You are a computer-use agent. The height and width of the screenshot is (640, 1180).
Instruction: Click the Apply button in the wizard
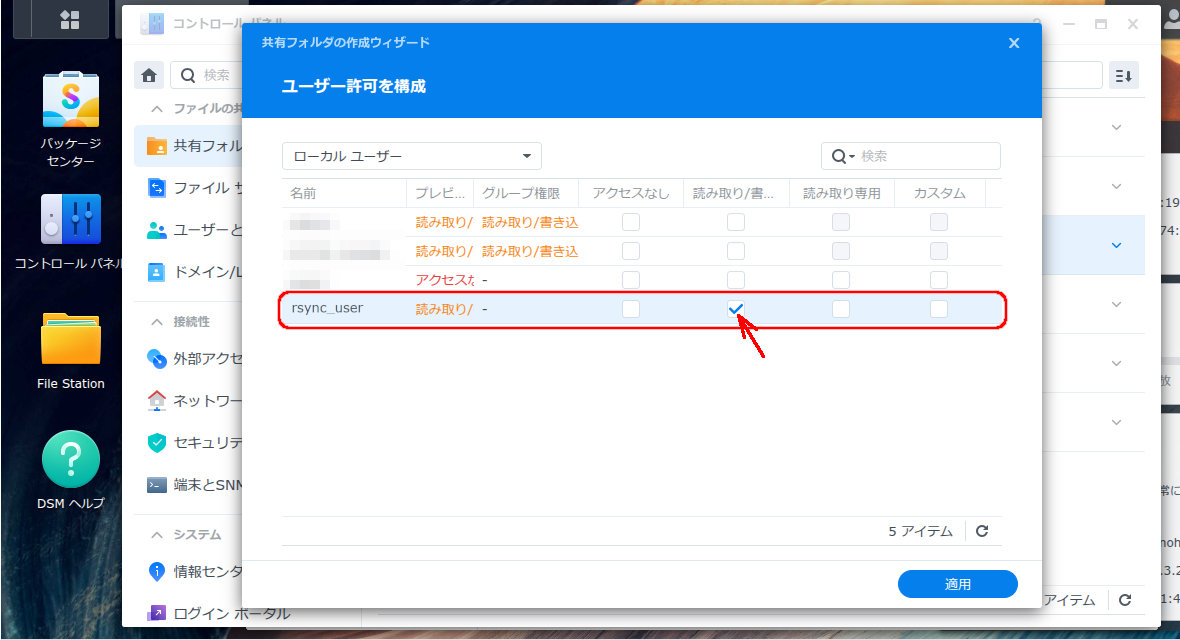coord(957,584)
